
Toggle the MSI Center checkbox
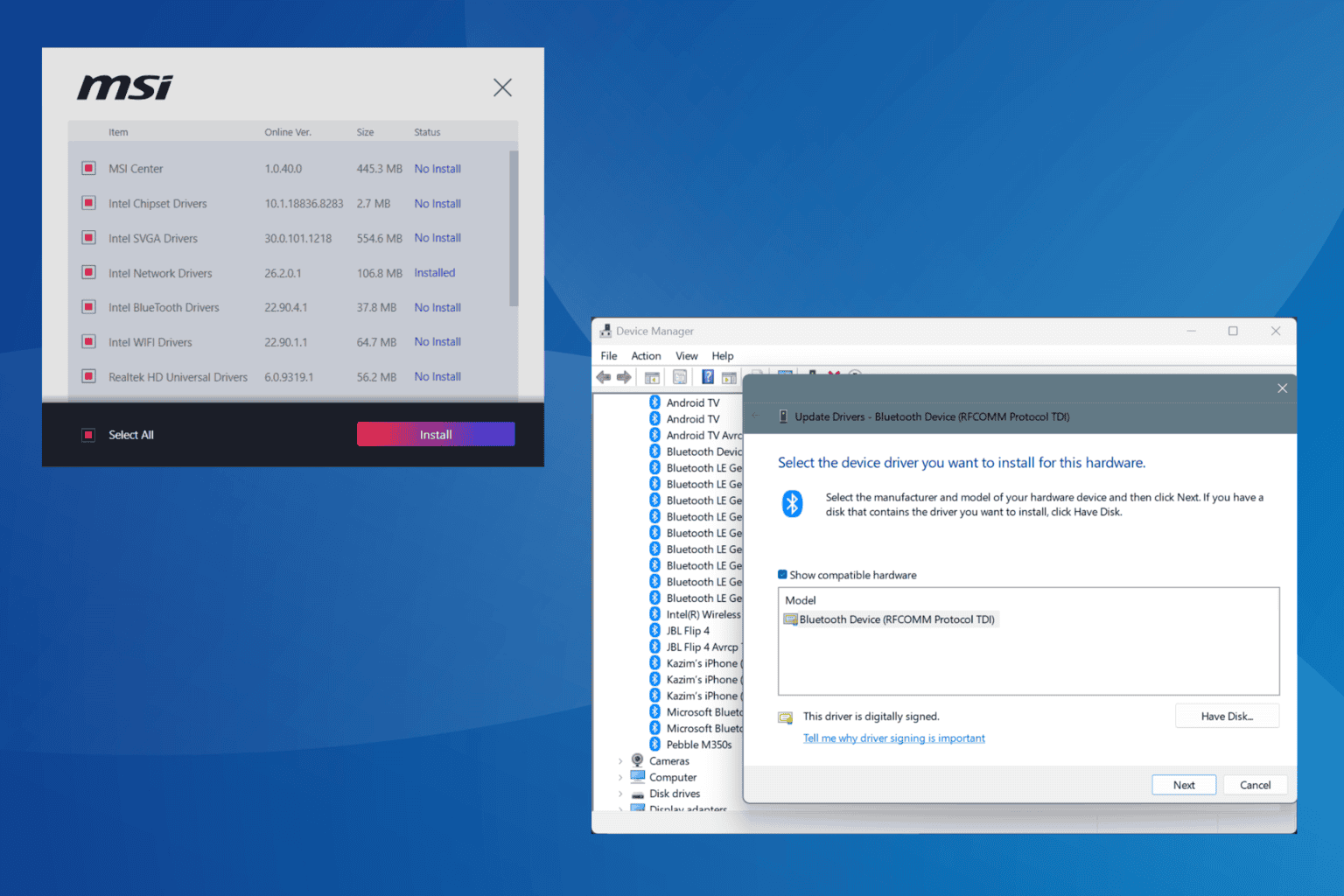[x=88, y=168]
